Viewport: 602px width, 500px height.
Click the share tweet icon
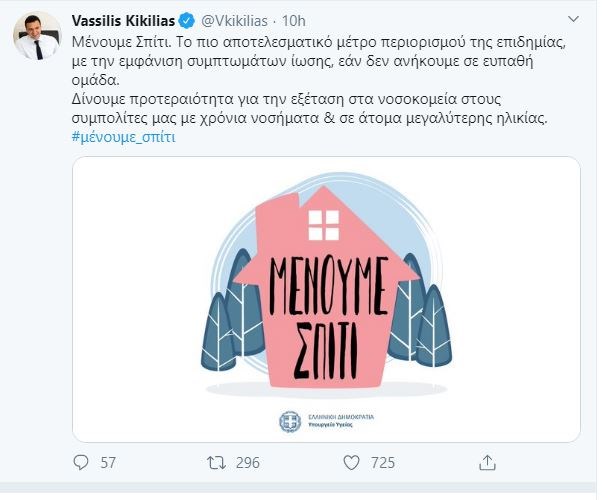point(487,462)
